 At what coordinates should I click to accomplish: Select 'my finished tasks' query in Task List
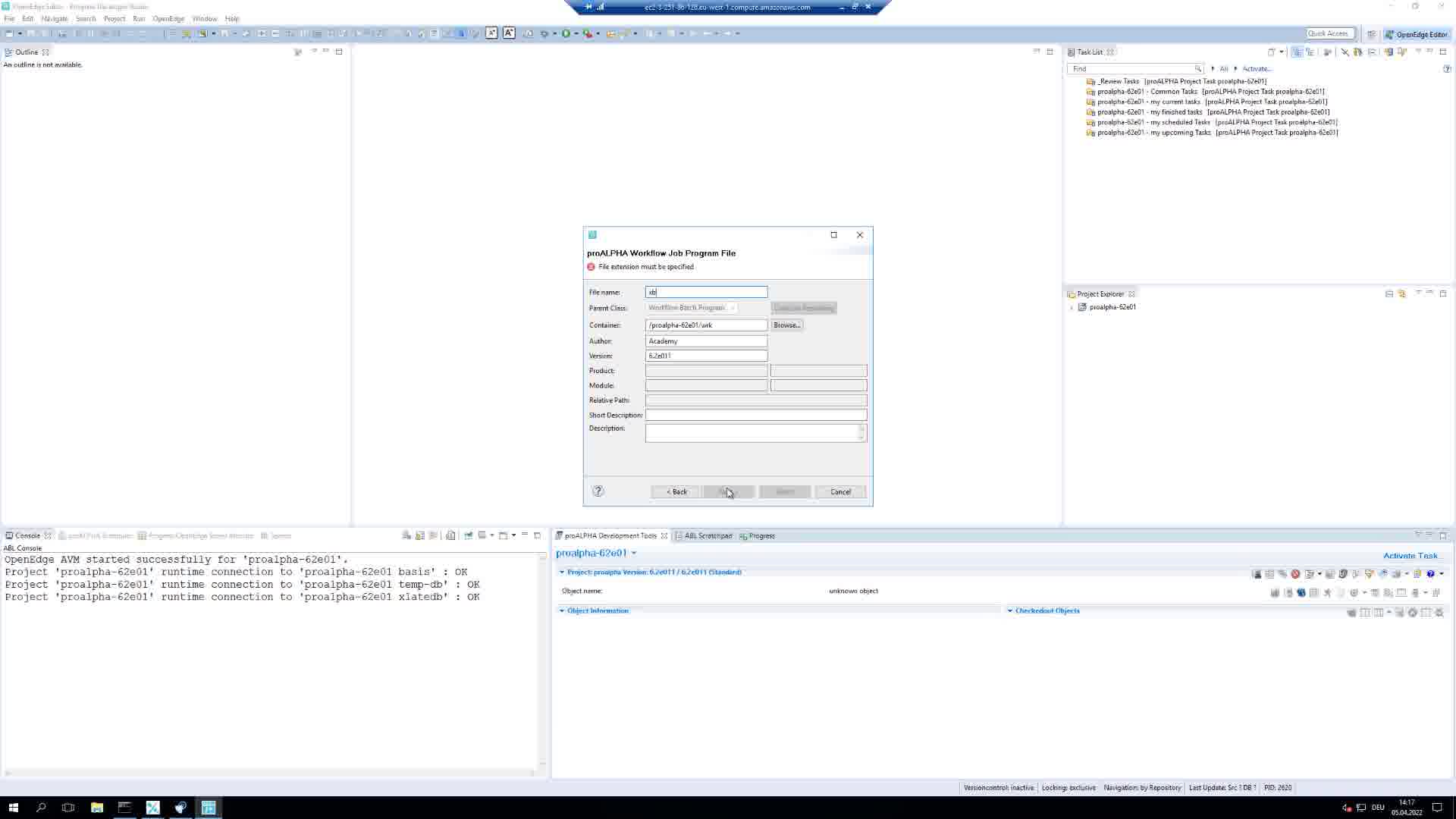coord(1208,112)
